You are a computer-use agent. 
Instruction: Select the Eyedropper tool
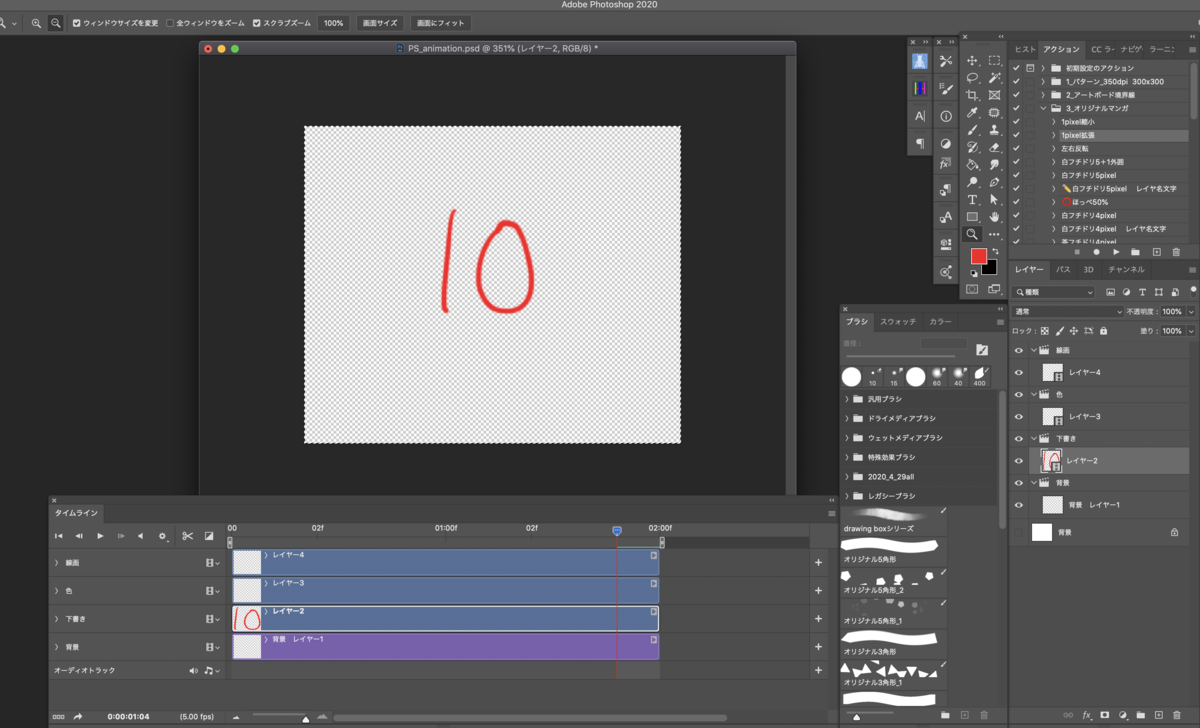tap(972, 113)
